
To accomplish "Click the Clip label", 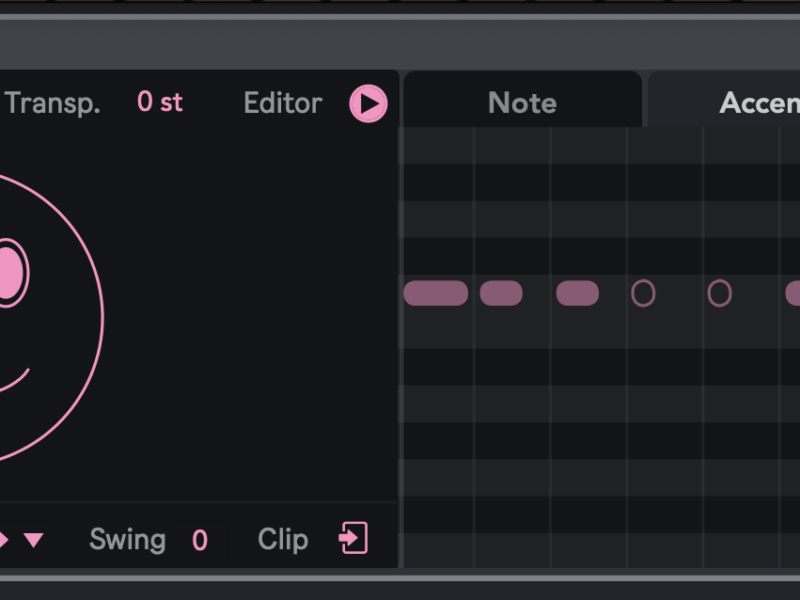I will click(282, 539).
